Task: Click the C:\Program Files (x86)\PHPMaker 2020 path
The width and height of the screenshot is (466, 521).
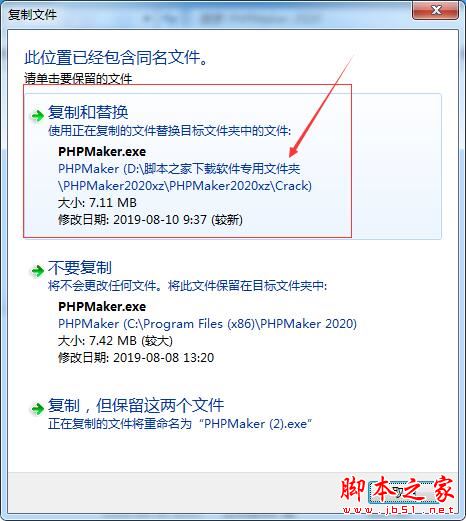Action: (x=207, y=324)
